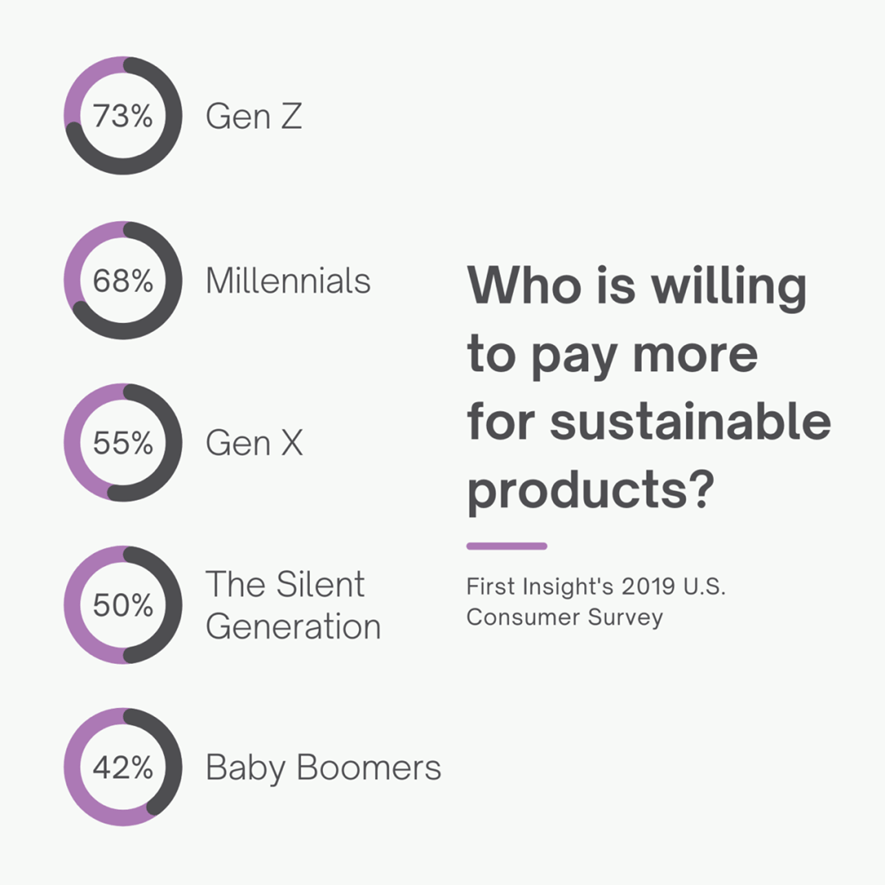Image resolution: width=885 pixels, height=885 pixels.
Task: Click the Gen Z donut chart
Action: pyautogui.click(x=123, y=115)
